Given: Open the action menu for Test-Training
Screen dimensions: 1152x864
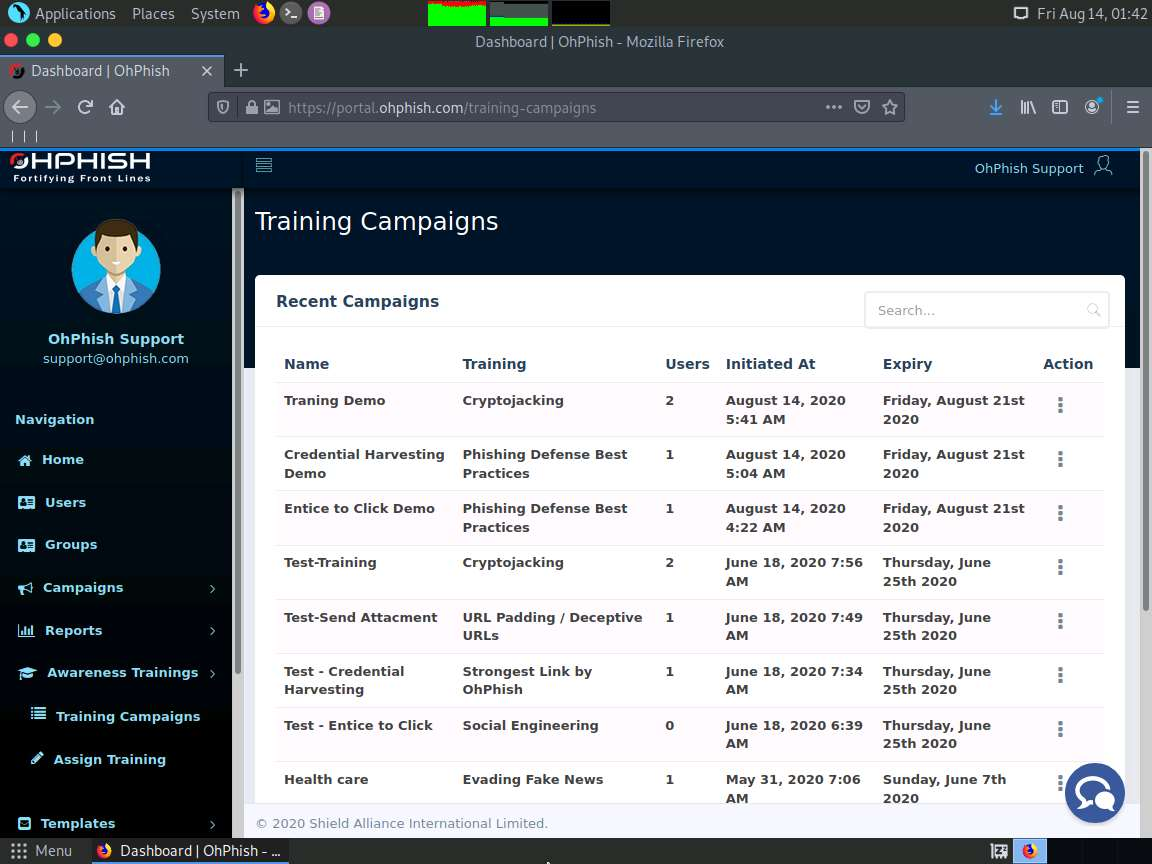Looking at the screenshot, I should pyautogui.click(x=1060, y=567).
